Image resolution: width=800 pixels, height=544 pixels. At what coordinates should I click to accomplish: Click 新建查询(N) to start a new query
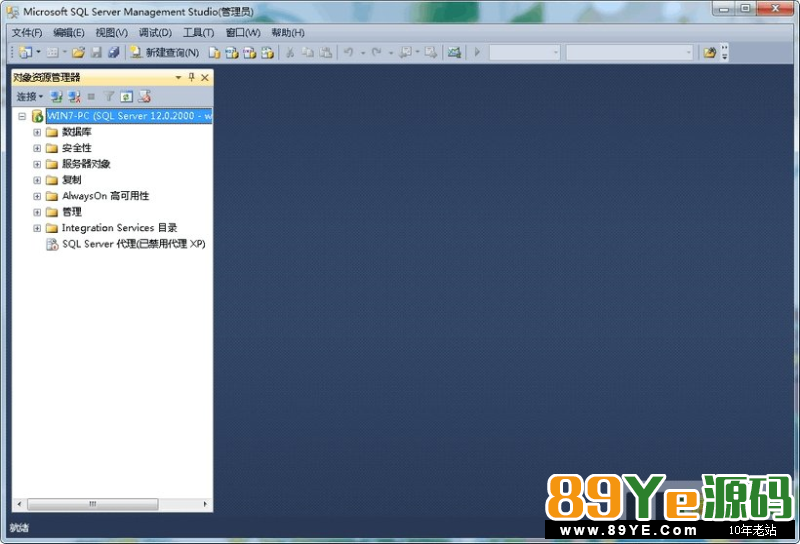164,53
